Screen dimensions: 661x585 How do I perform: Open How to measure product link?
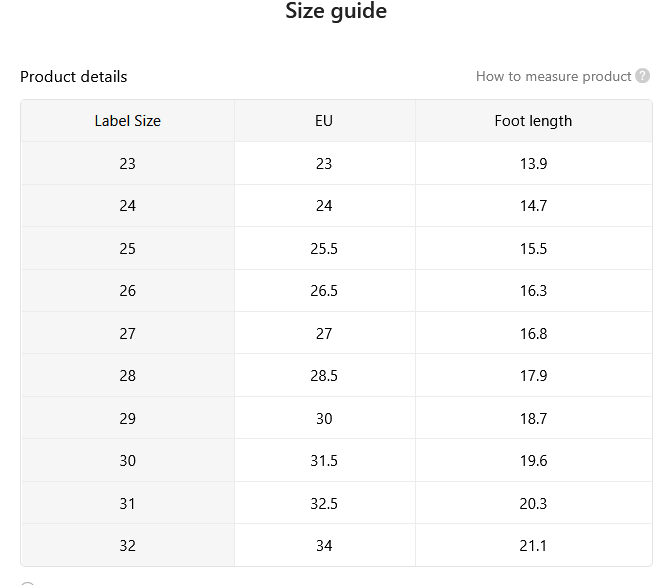click(x=553, y=76)
